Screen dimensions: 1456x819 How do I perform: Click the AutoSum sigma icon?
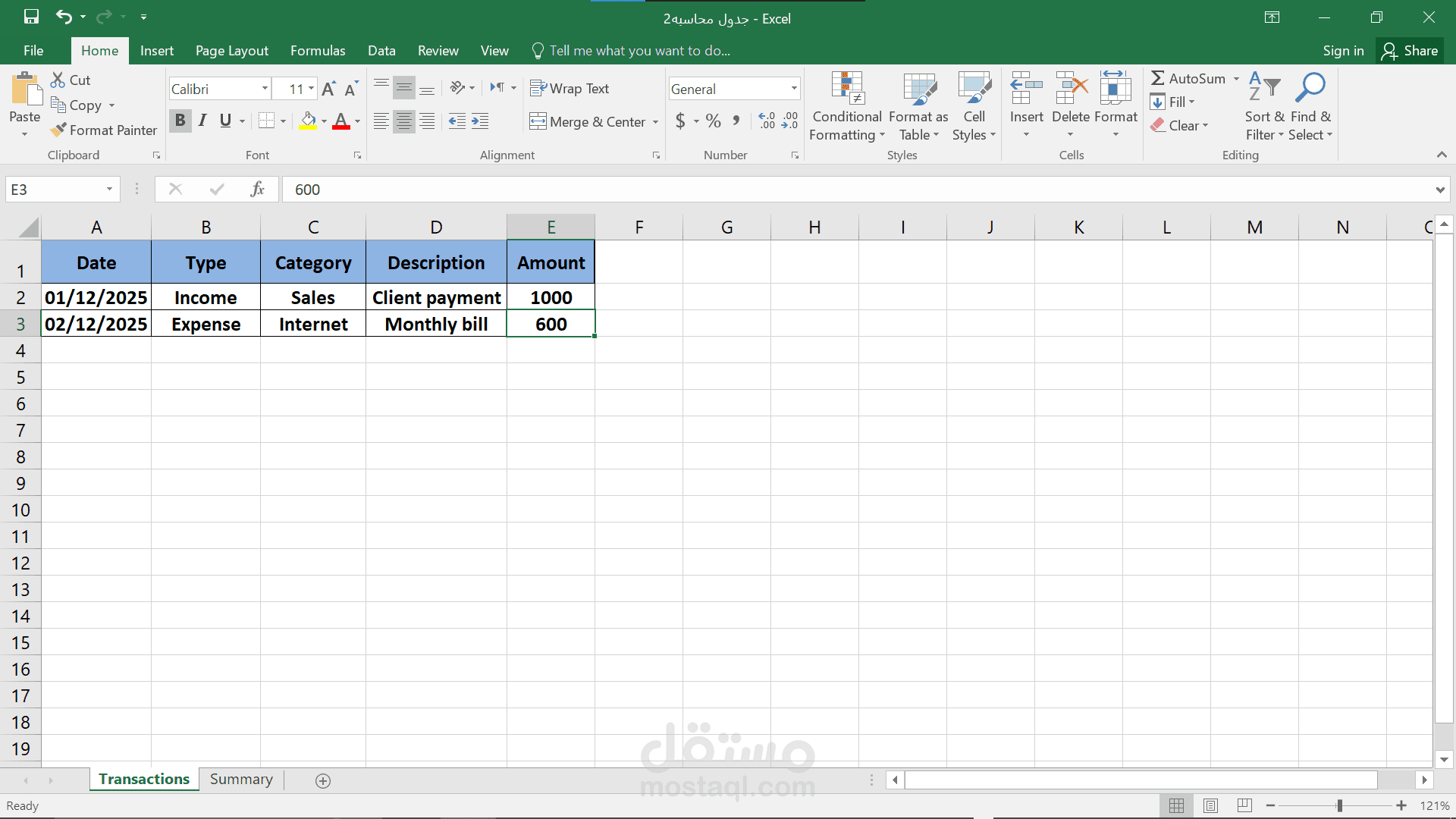click(x=1158, y=78)
